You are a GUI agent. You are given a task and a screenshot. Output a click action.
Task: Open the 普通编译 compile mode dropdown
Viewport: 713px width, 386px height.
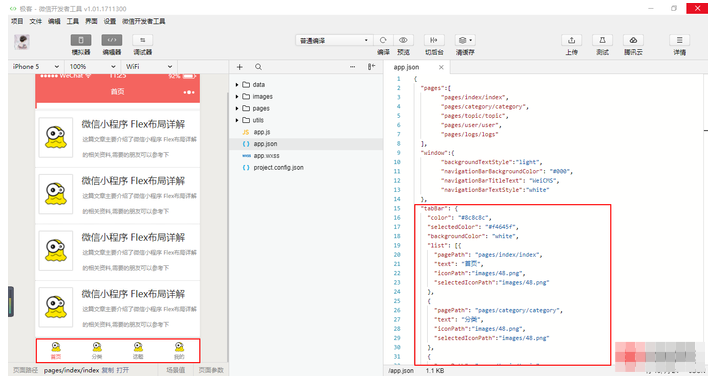[334, 40]
